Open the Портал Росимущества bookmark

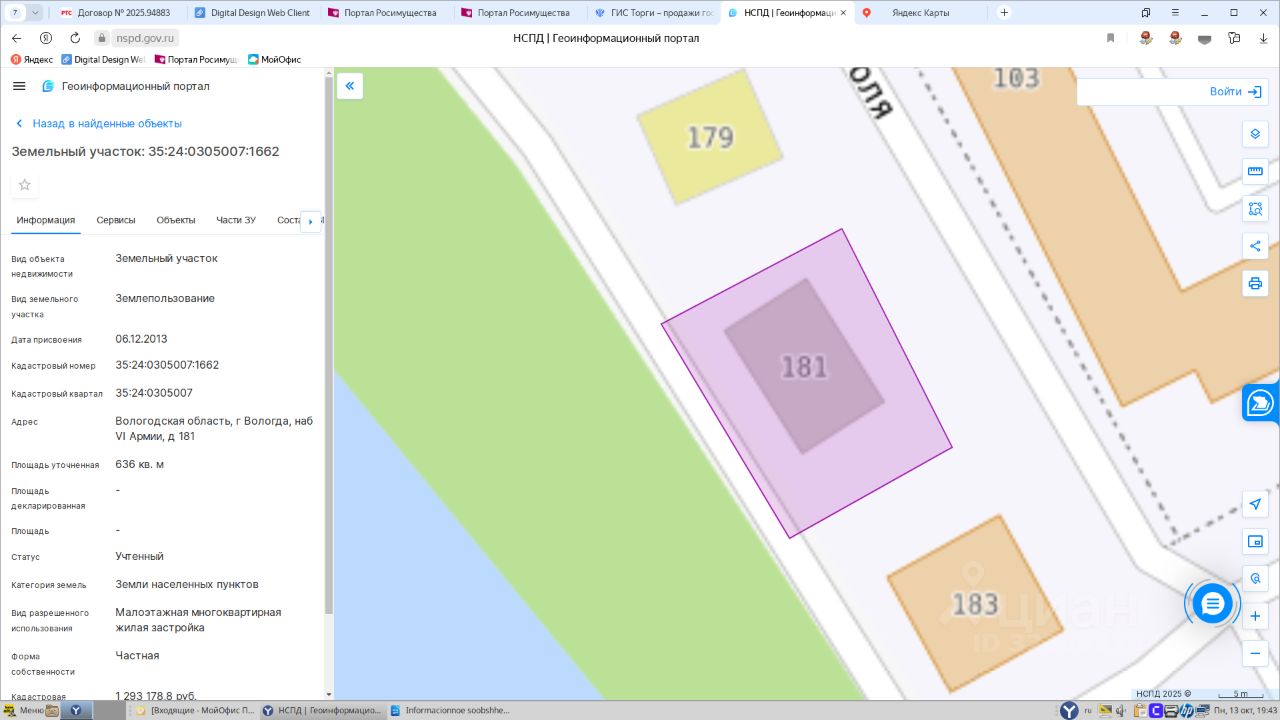tap(197, 60)
